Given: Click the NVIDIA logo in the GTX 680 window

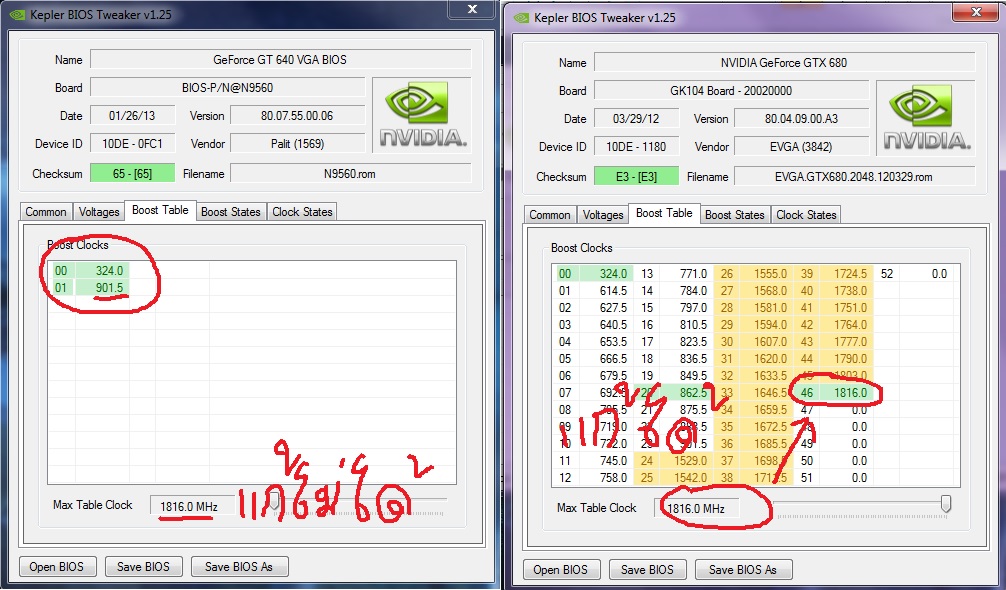Looking at the screenshot, I should pyautogui.click(x=926, y=119).
